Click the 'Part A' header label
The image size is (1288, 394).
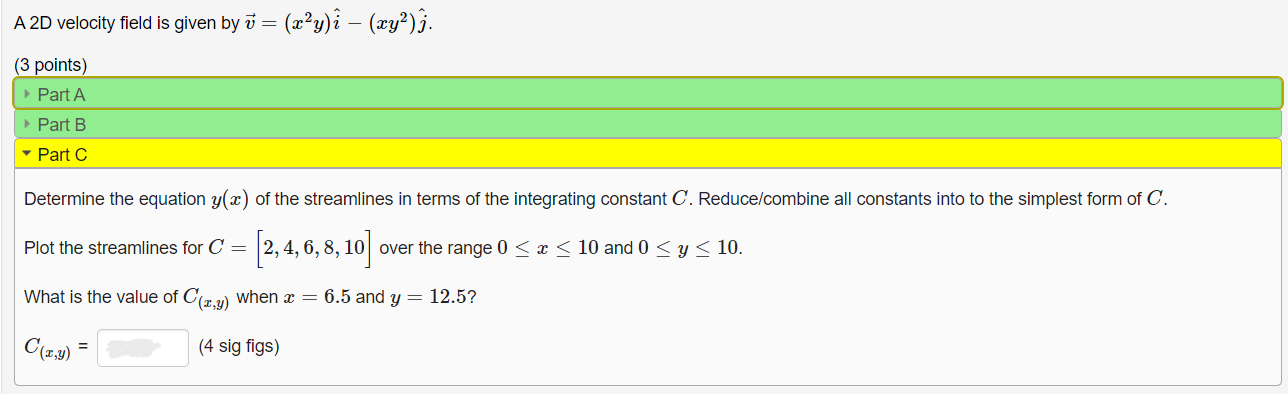[61, 94]
